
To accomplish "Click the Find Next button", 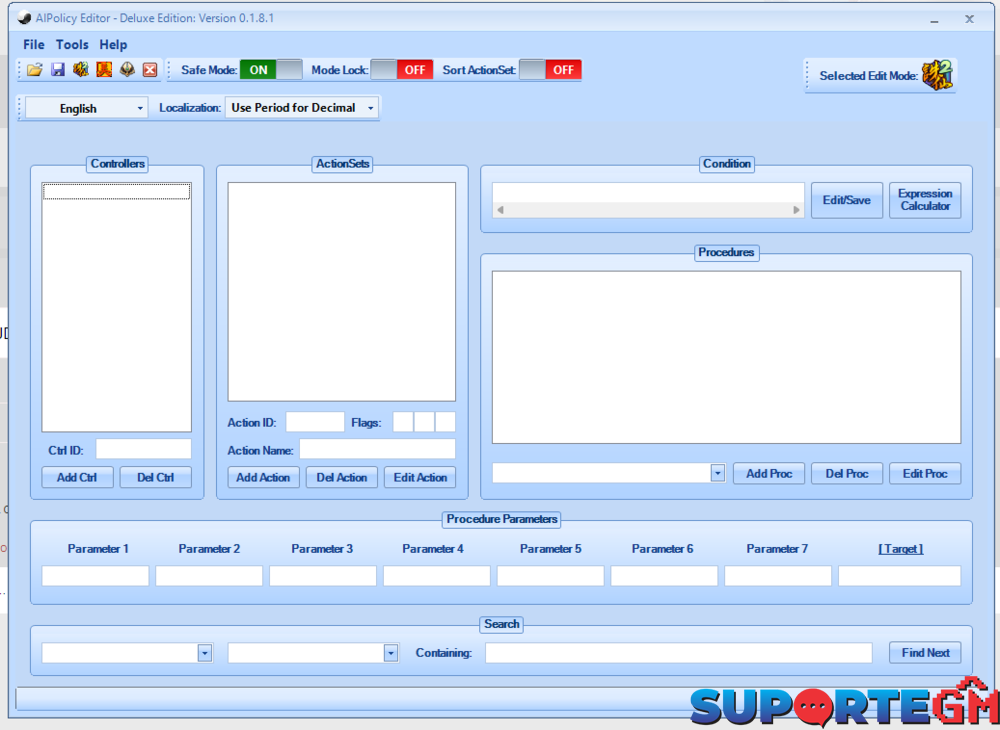I will pyautogui.click(x=925, y=653).
